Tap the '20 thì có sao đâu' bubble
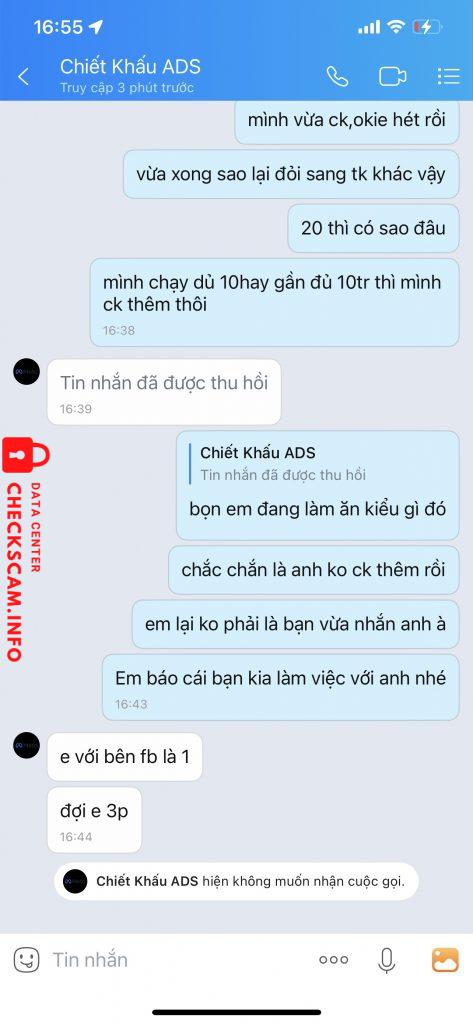The width and height of the screenshot is (473, 1024). [x=374, y=228]
